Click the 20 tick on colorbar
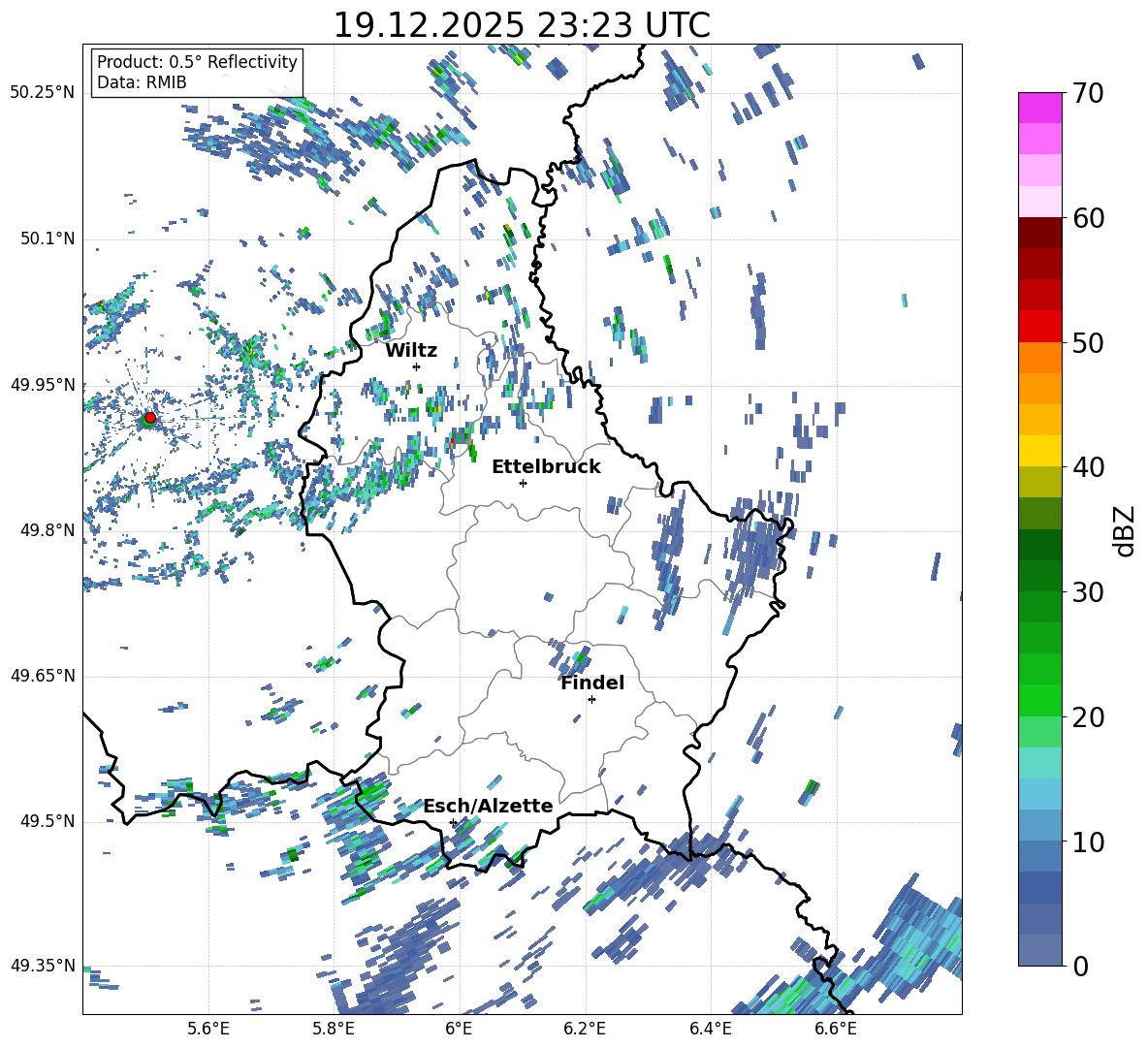 (1088, 717)
